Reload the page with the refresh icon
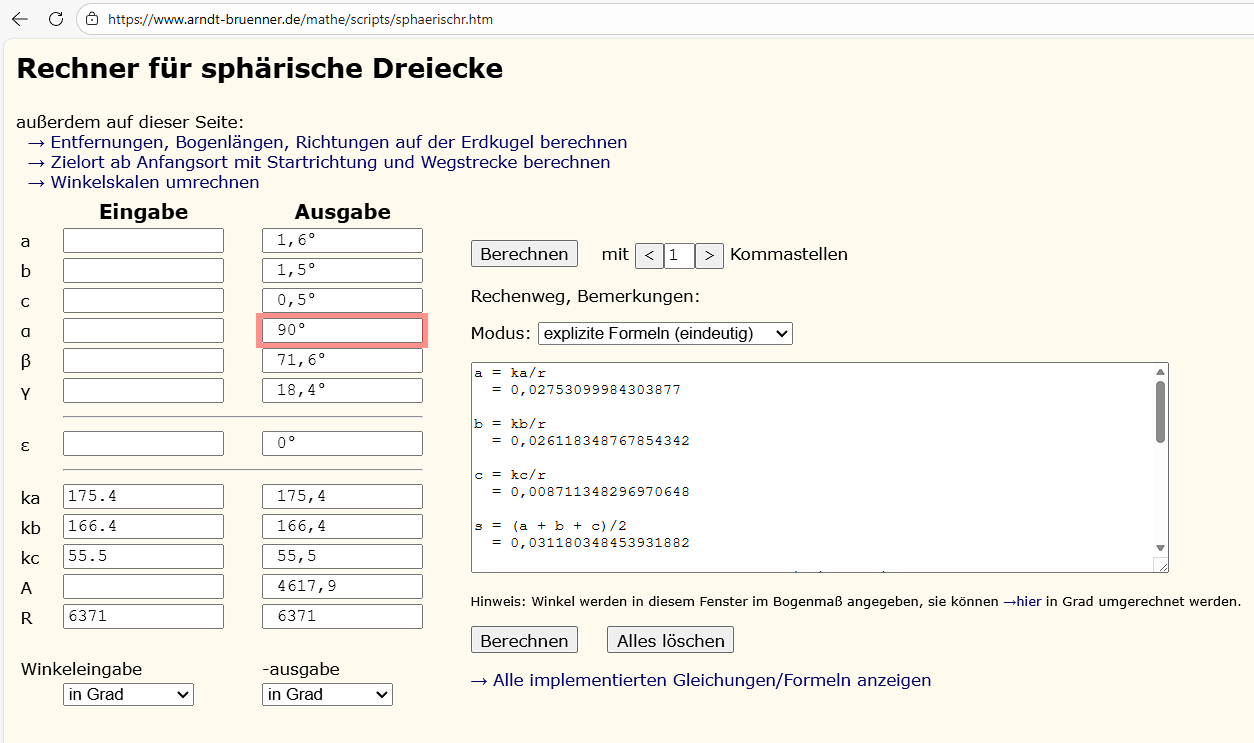The image size is (1254, 743). [x=56, y=19]
